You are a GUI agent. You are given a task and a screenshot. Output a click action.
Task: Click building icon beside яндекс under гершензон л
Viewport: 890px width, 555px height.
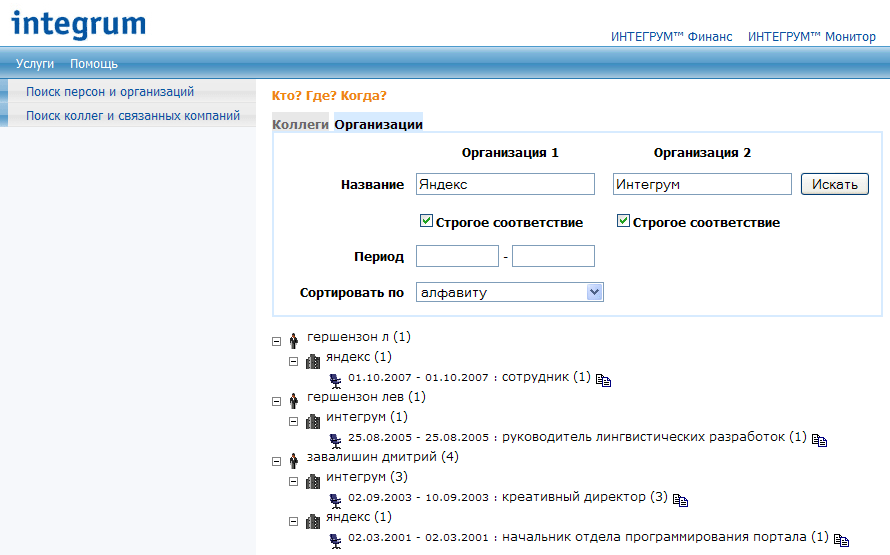[x=313, y=361]
